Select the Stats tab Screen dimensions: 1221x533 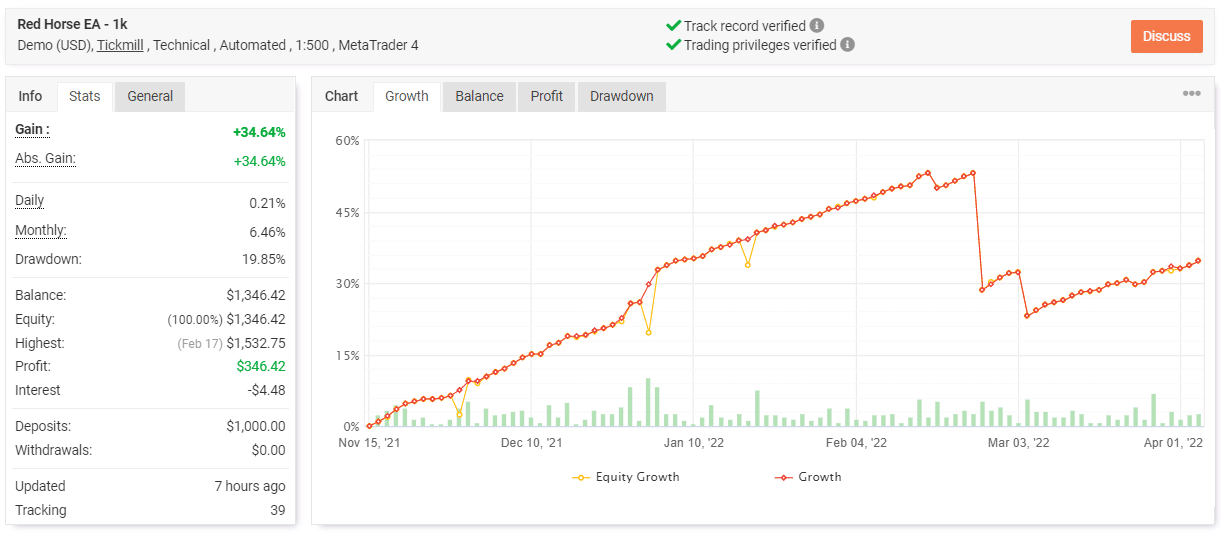85,96
